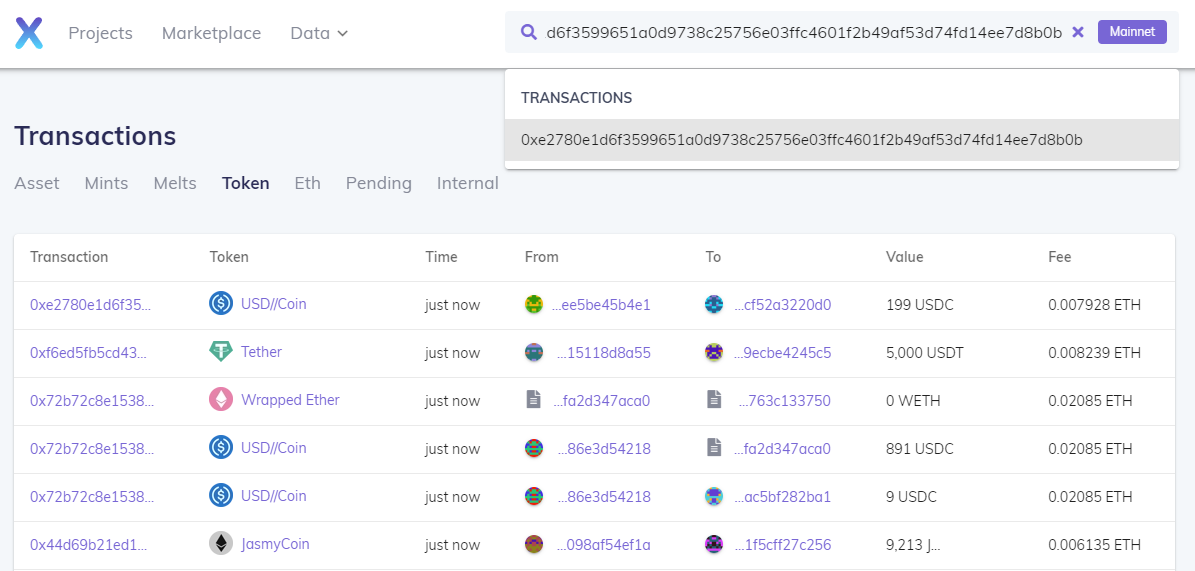Open the Projects page
1195x571 pixels.
tap(100, 33)
